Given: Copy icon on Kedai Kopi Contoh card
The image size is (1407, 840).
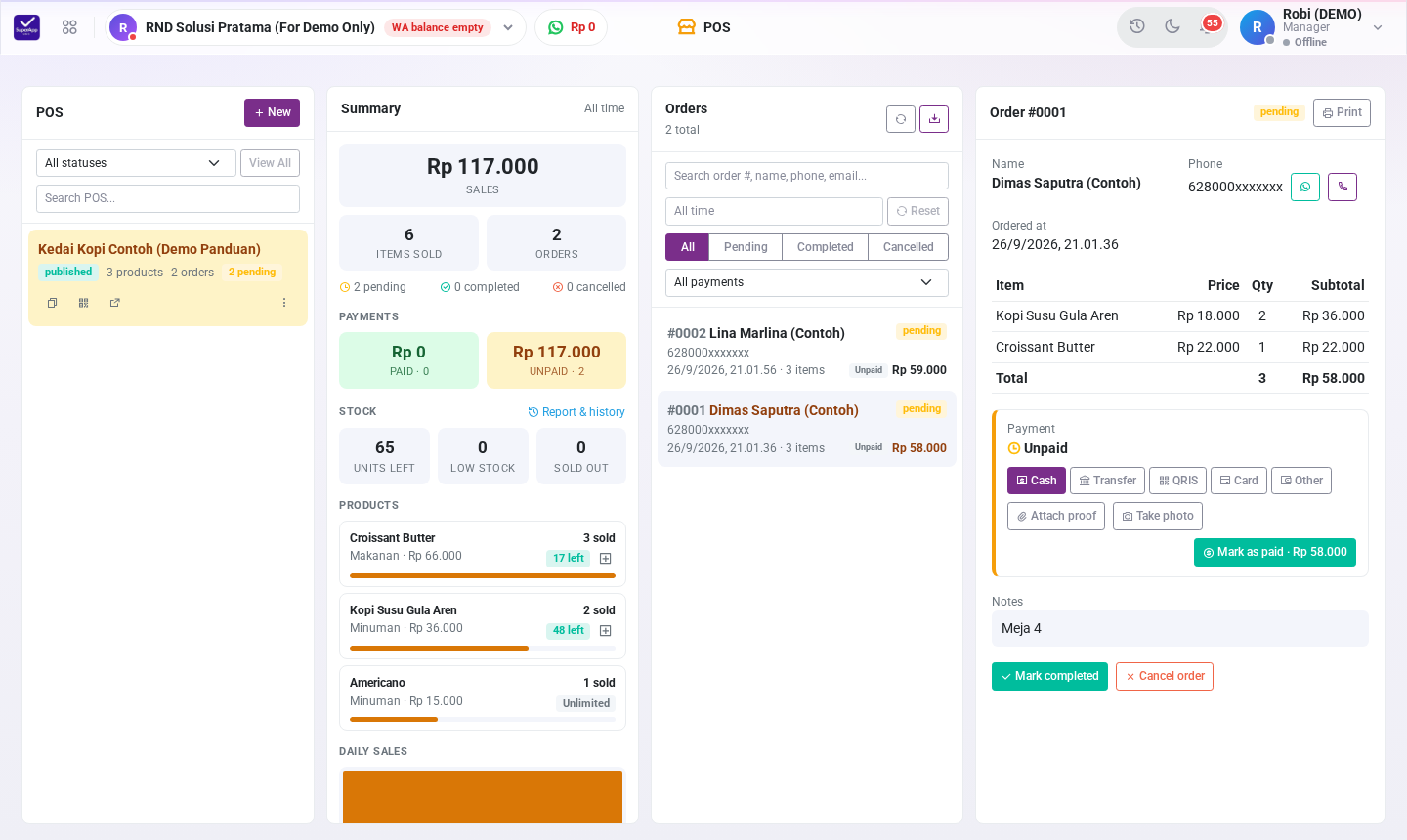Looking at the screenshot, I should pos(53,303).
